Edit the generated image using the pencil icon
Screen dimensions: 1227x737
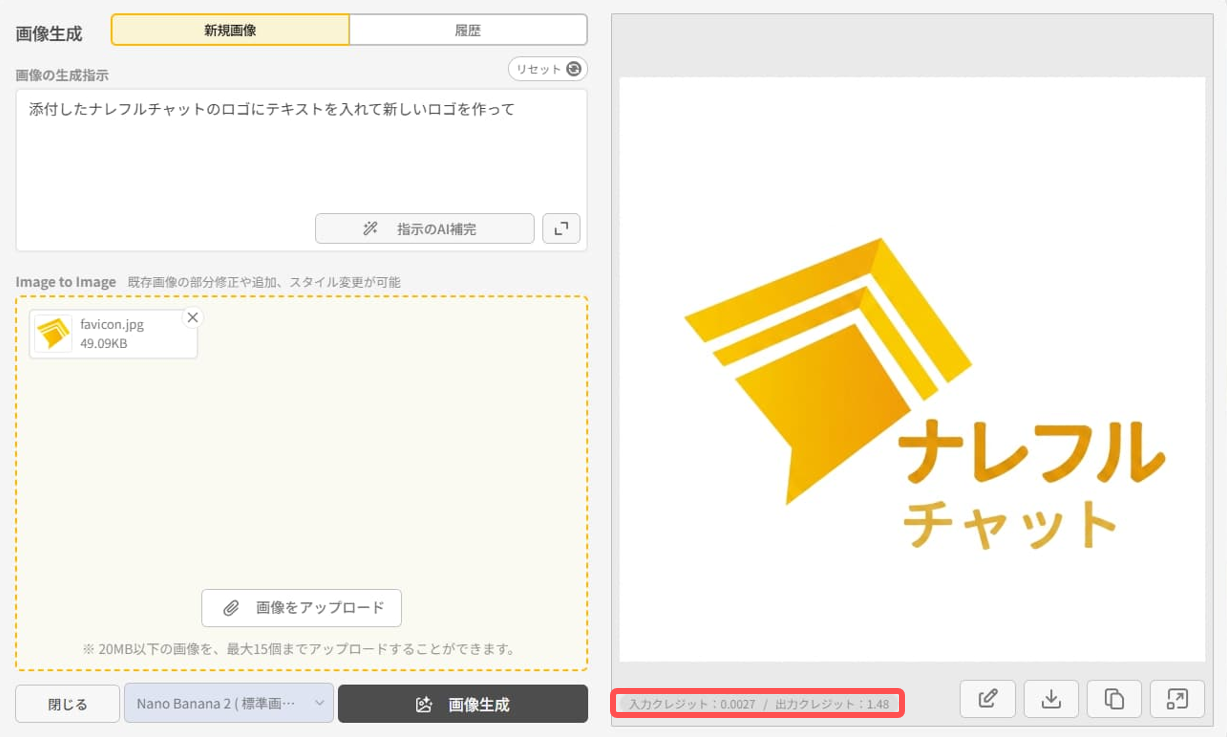point(988,699)
